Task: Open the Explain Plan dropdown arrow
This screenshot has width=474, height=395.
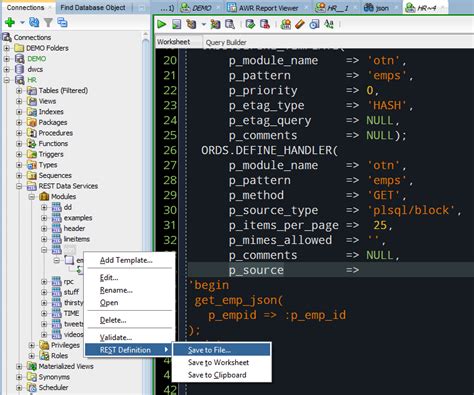Action: 203,24
